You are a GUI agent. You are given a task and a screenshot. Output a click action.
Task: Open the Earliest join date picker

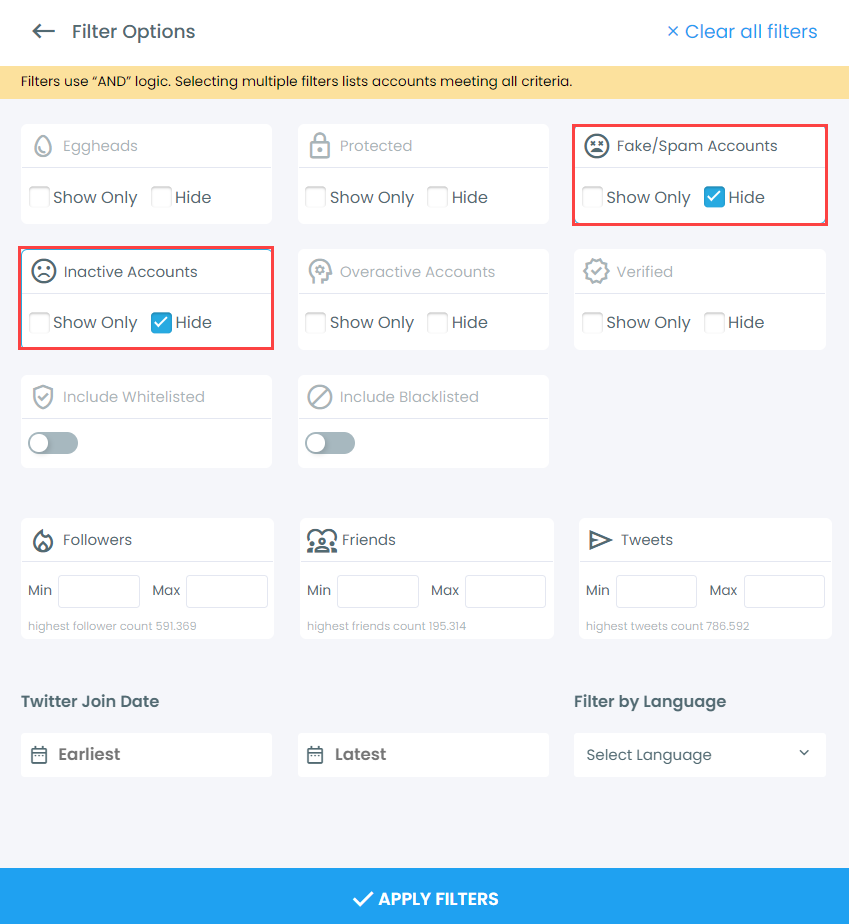tap(146, 755)
